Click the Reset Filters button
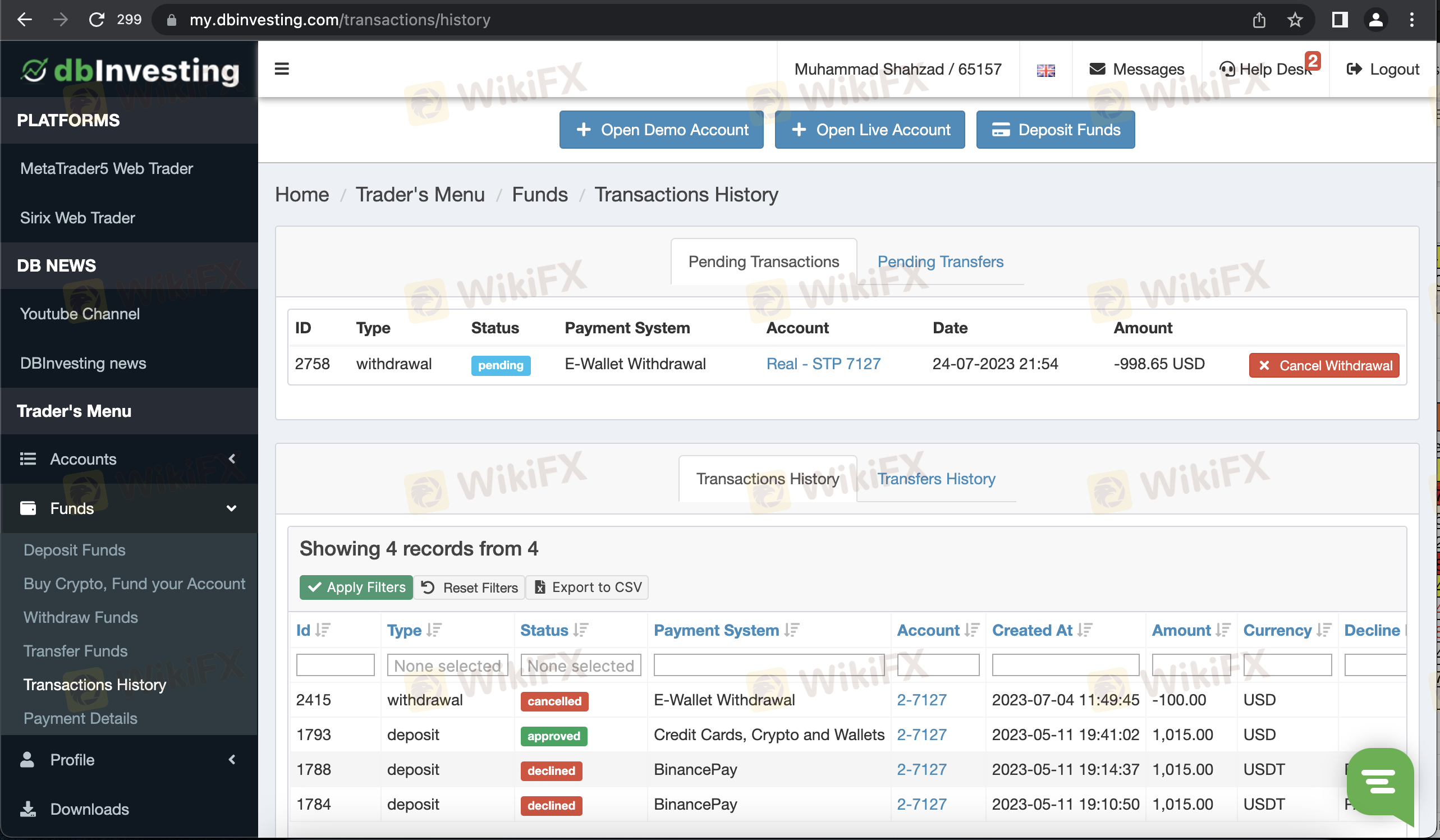Viewport: 1440px width, 840px height. [469, 587]
